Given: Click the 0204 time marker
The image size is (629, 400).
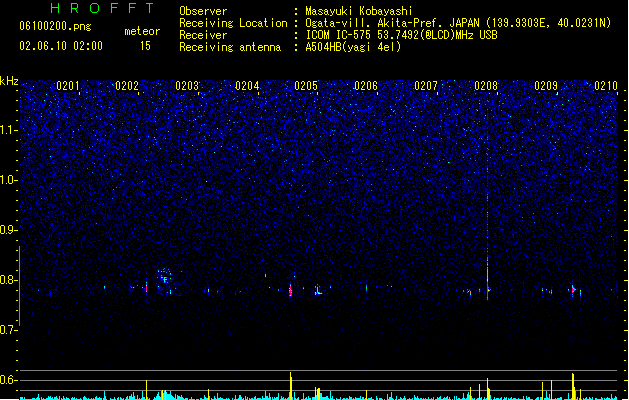Looking at the screenshot, I should [247, 86].
